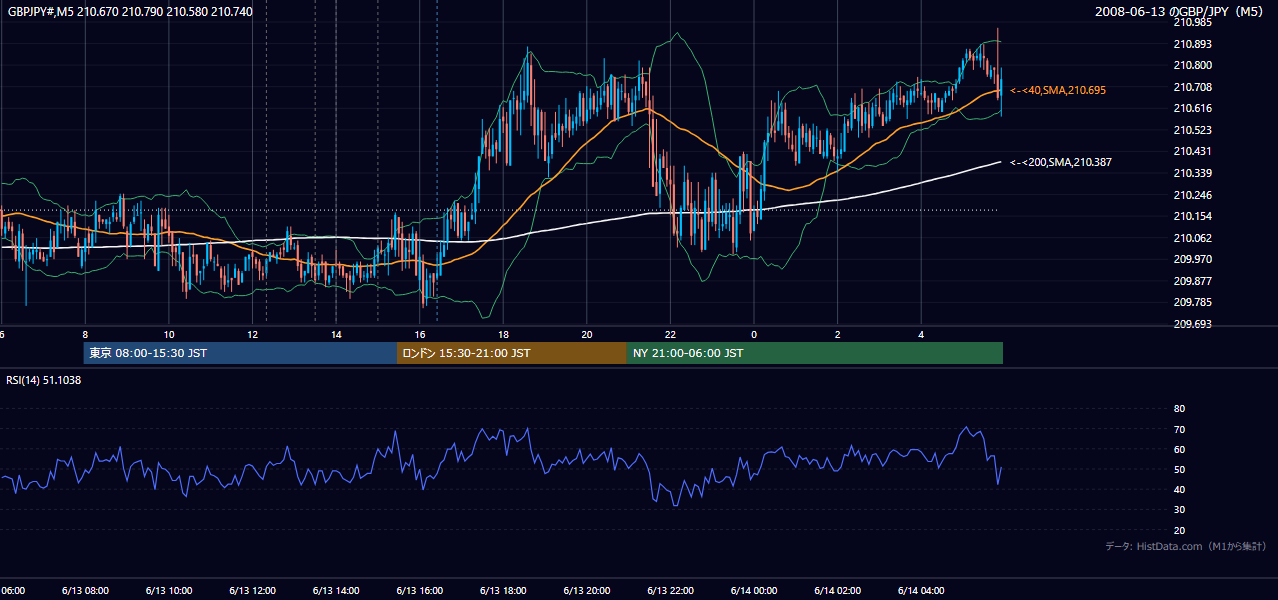Click hour label 8 under the price chart
This screenshot has width=1278, height=600.
tap(85, 334)
